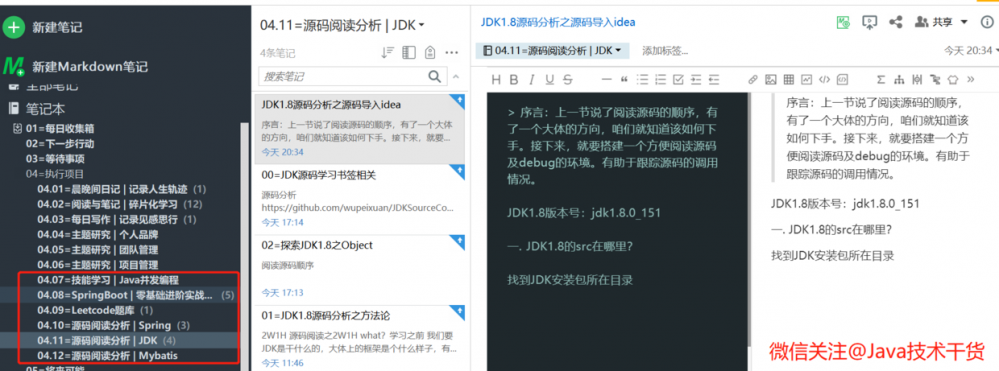Select notebook 04.10=源码阅读分析 | Spring
The image size is (999, 371).
tap(113, 326)
